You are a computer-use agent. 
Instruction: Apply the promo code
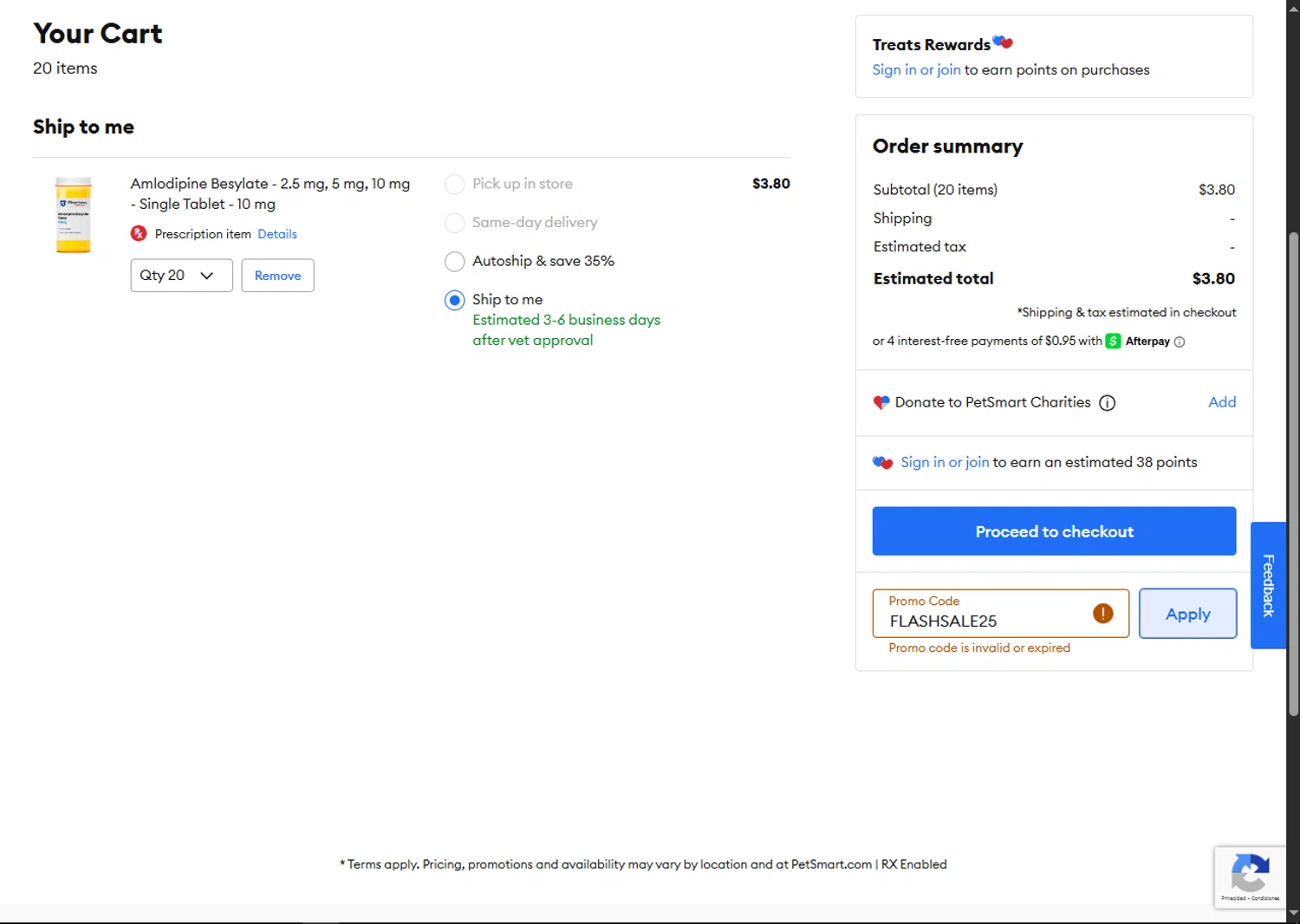click(1187, 614)
